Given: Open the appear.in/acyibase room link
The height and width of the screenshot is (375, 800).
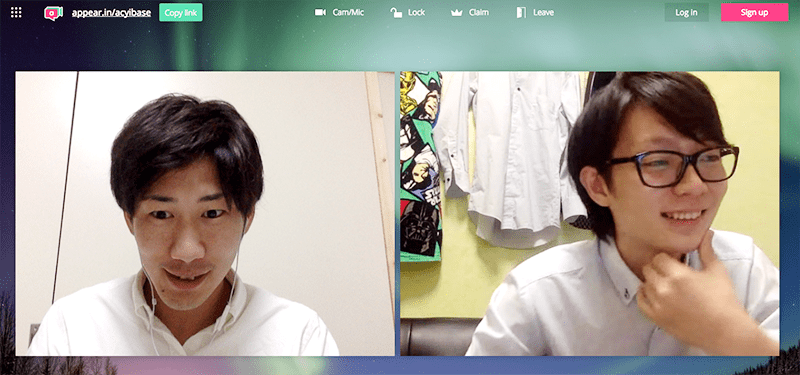Looking at the screenshot, I should coord(111,13).
